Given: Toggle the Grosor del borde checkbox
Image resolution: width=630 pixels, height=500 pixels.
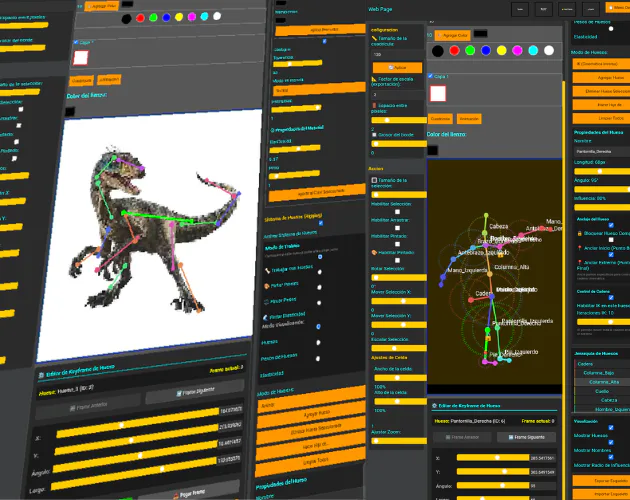Looking at the screenshot, I should [374, 135].
